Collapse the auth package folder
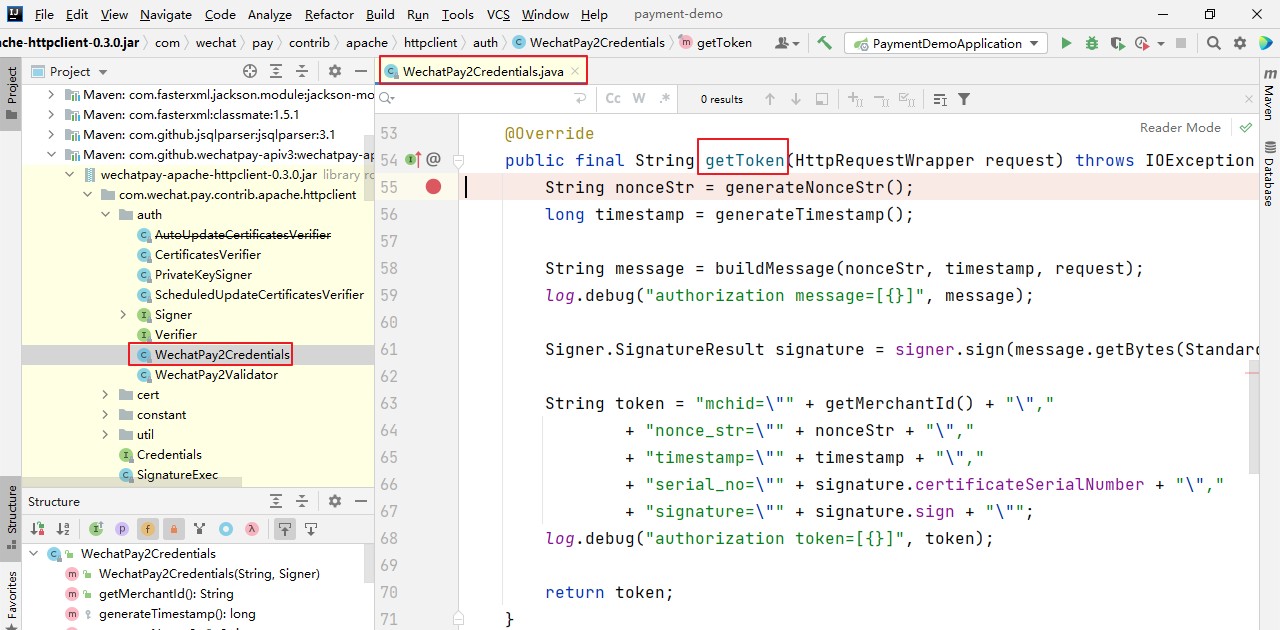 [x=106, y=215]
